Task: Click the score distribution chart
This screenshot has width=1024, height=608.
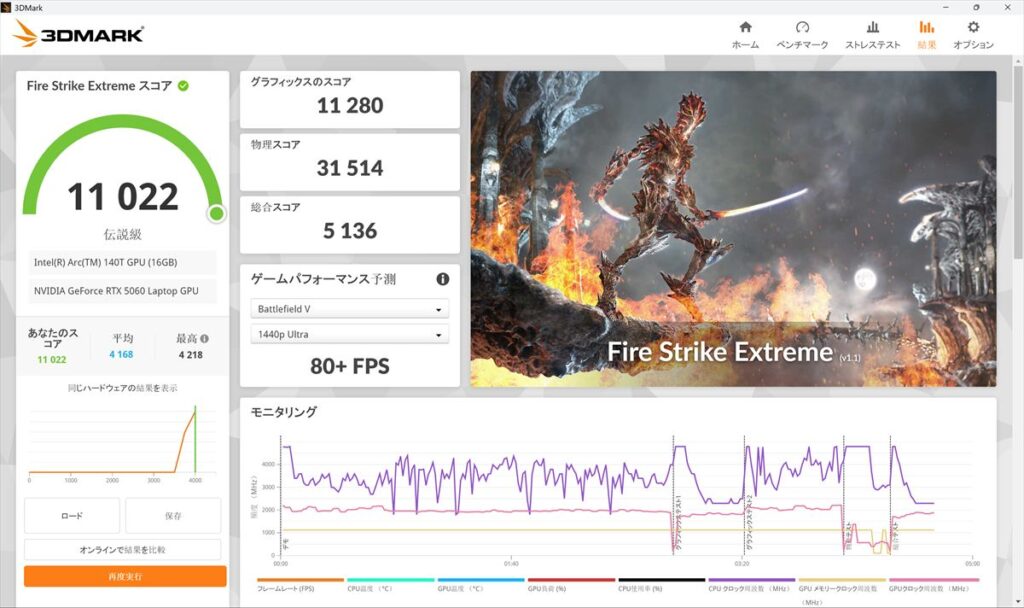Action: click(122, 443)
